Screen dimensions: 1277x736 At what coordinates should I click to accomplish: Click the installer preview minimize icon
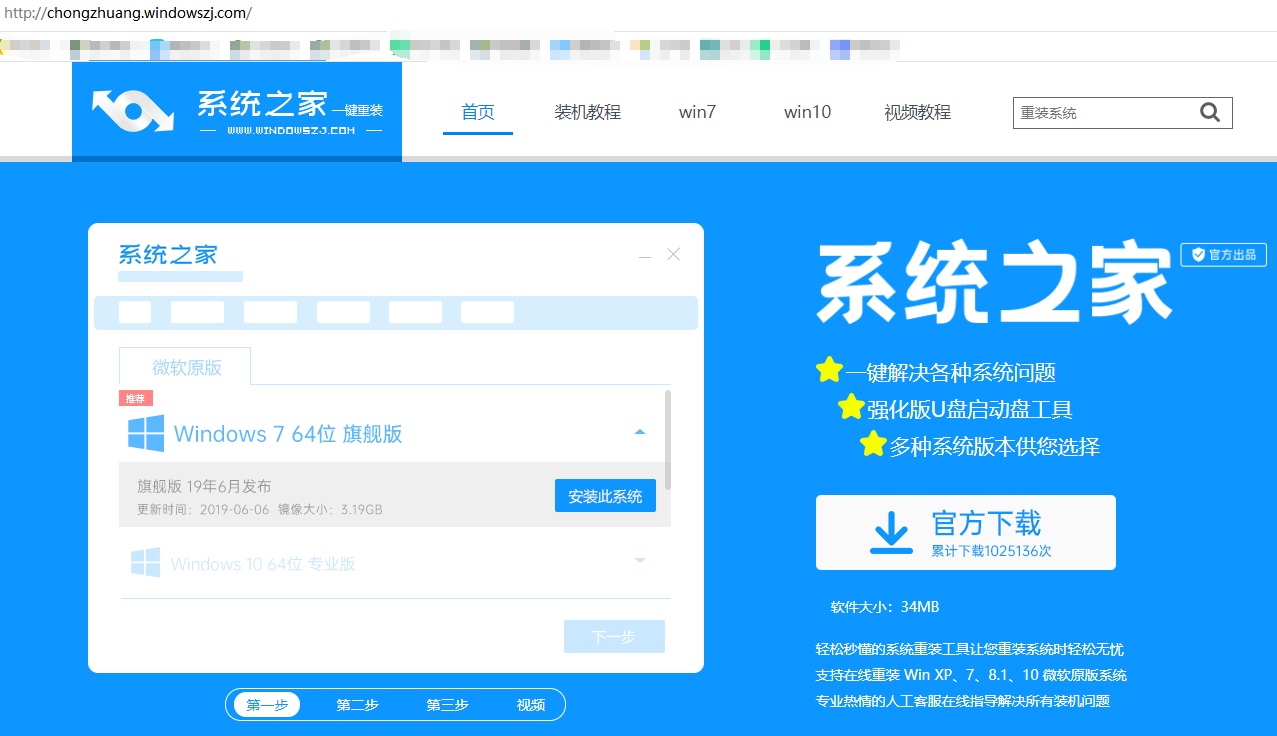(645, 256)
